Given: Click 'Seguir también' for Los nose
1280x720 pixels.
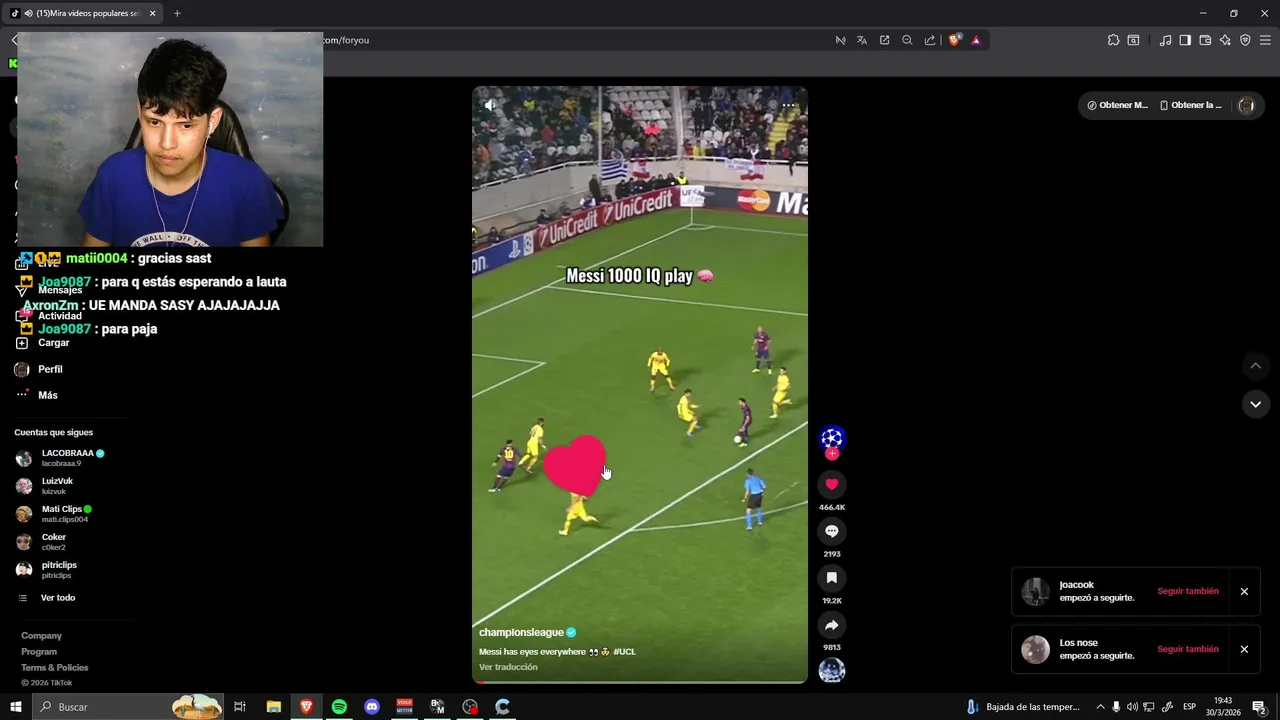Looking at the screenshot, I should (x=1188, y=649).
